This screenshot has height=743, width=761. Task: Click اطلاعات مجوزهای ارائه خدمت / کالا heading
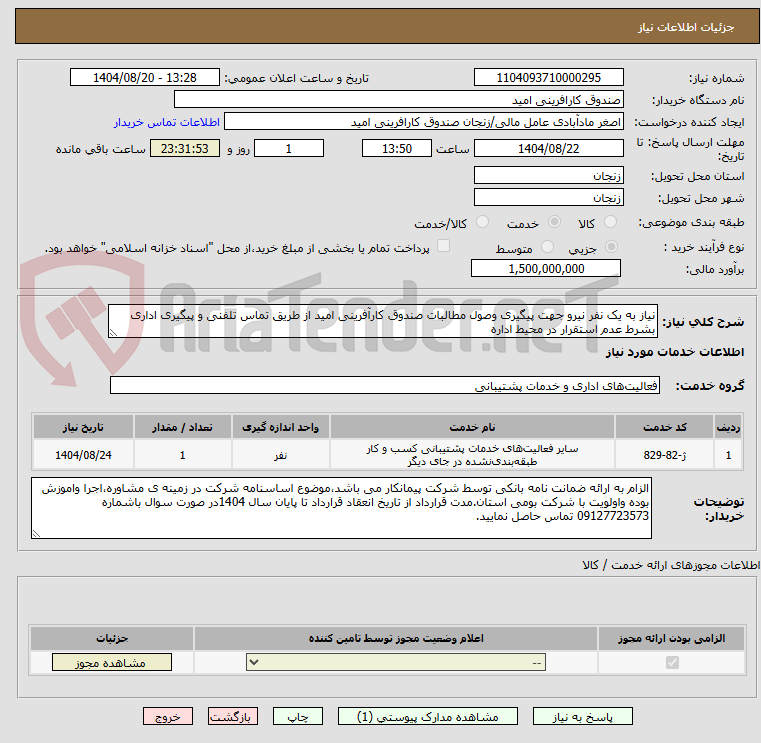coord(671,565)
